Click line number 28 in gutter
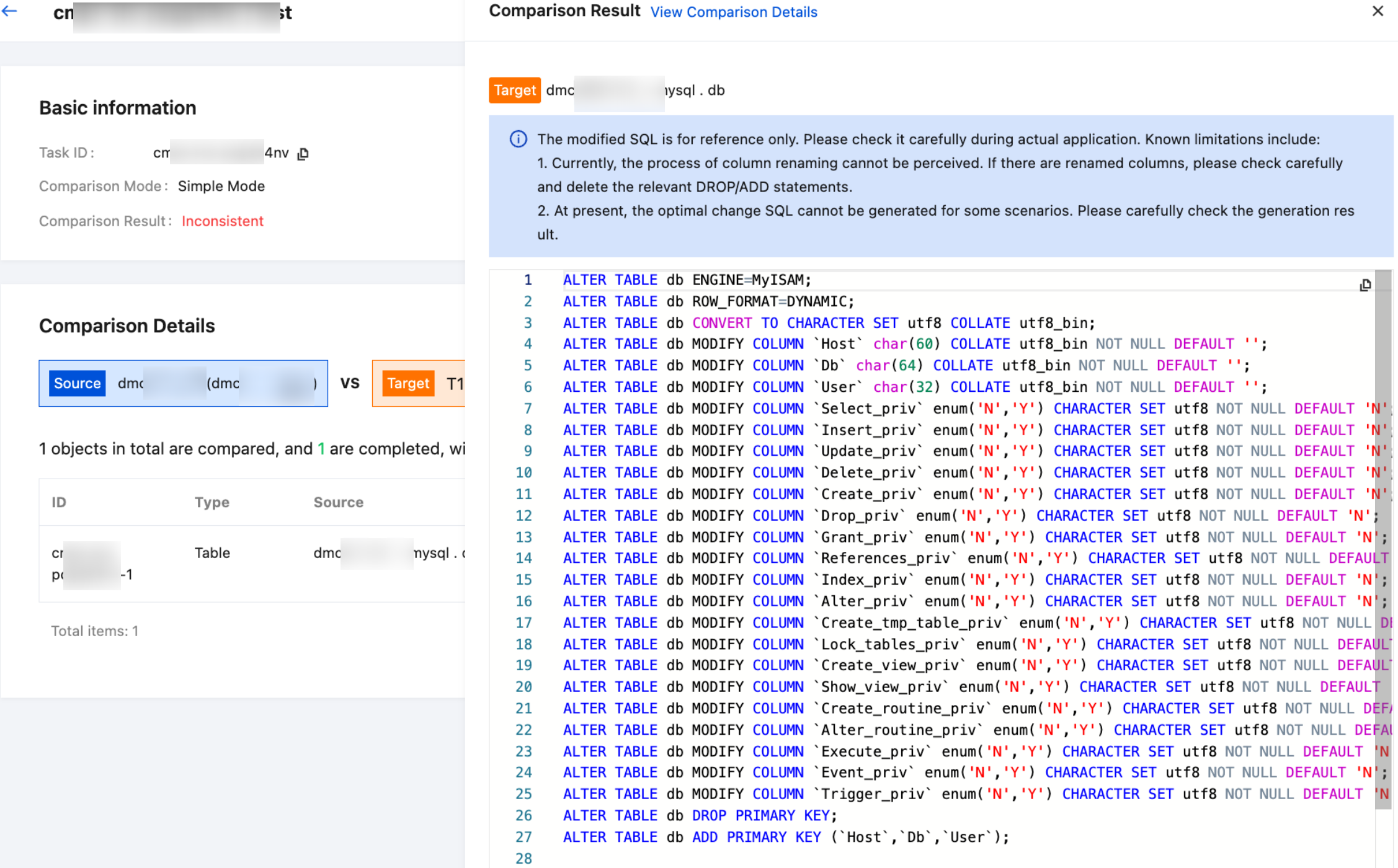The height and width of the screenshot is (868, 1398). tap(523, 859)
